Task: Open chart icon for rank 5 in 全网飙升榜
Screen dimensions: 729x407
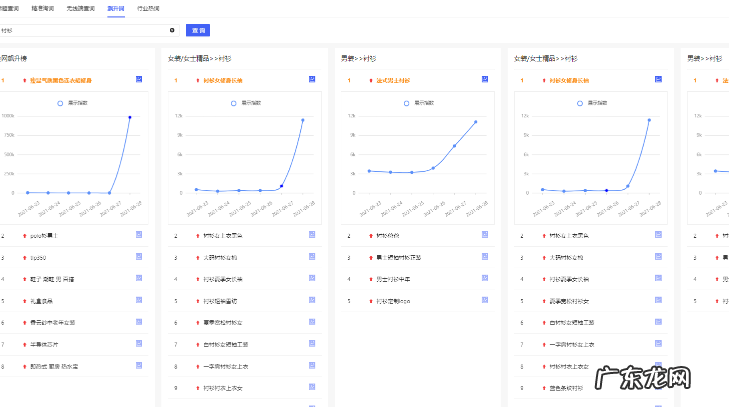Action: (140, 300)
